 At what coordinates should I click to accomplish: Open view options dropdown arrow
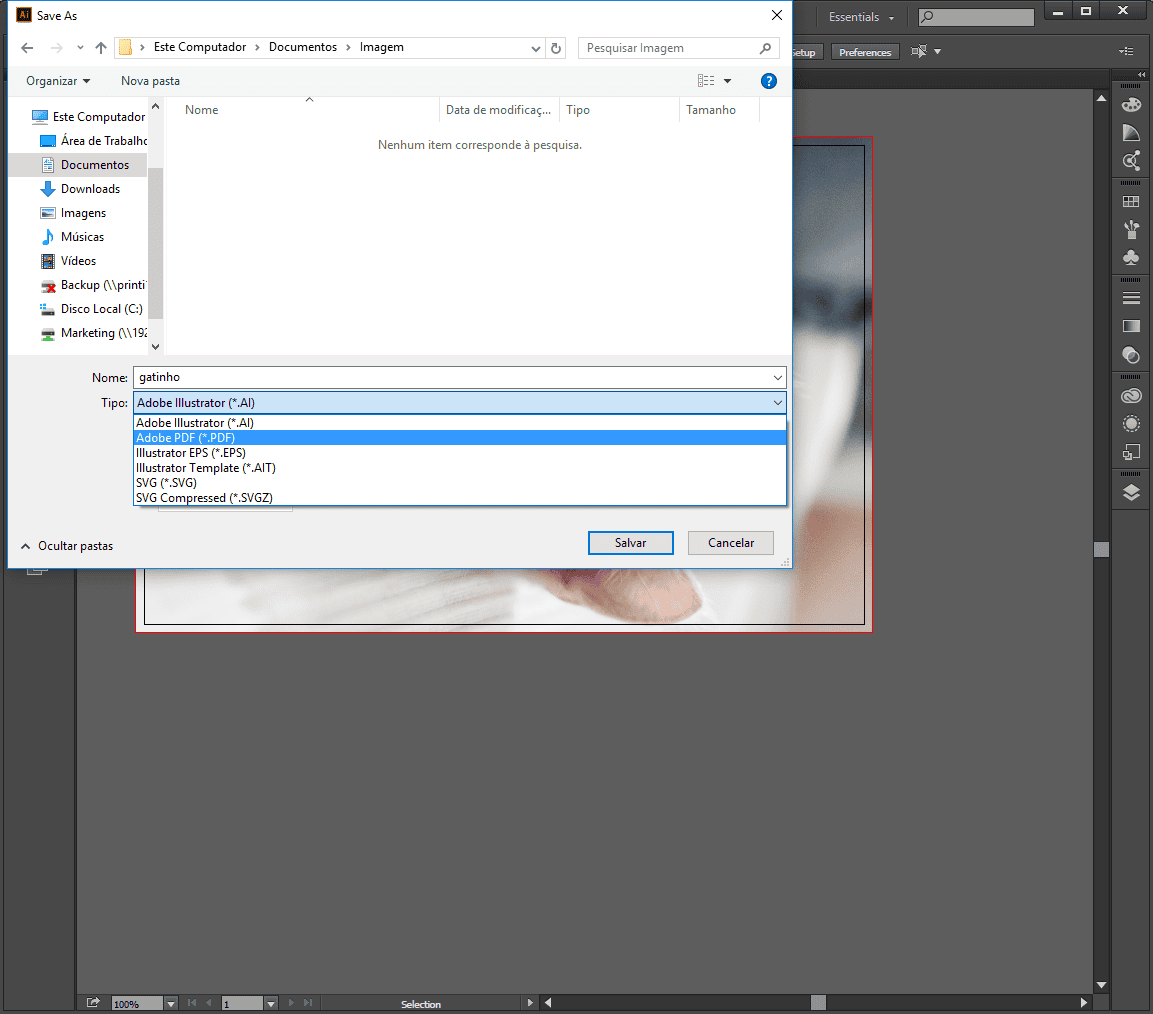(727, 81)
